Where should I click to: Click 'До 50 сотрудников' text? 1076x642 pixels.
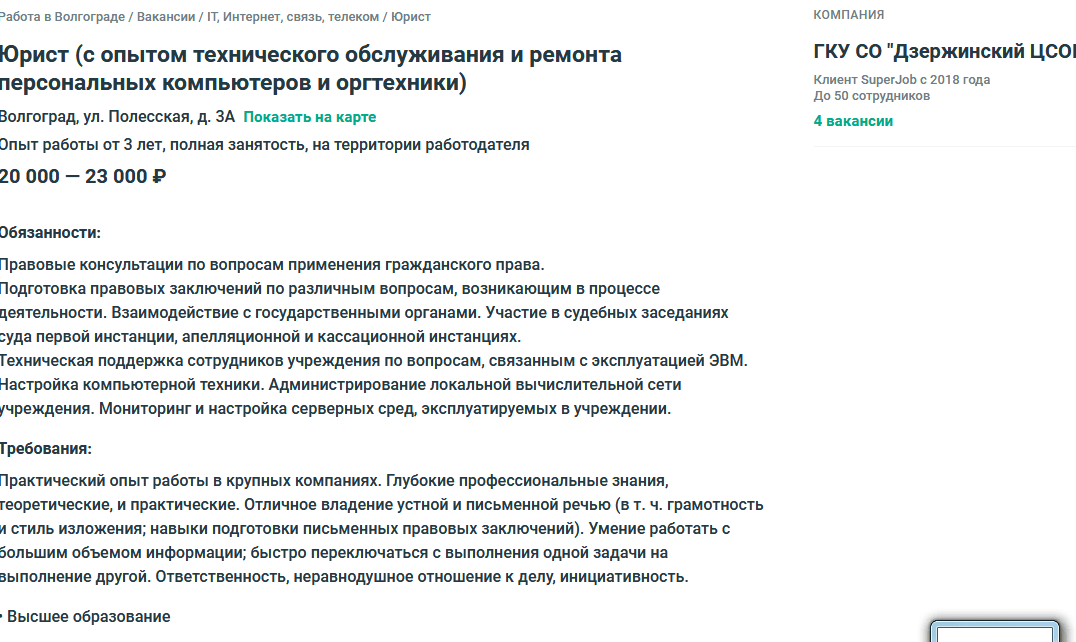click(x=872, y=96)
